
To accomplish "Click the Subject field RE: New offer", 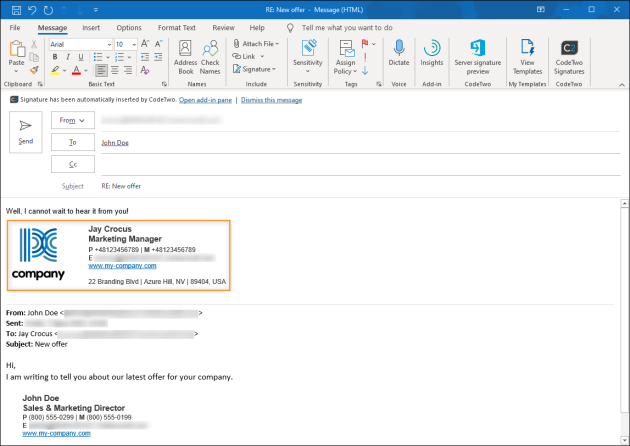I will pyautogui.click(x=361, y=186).
